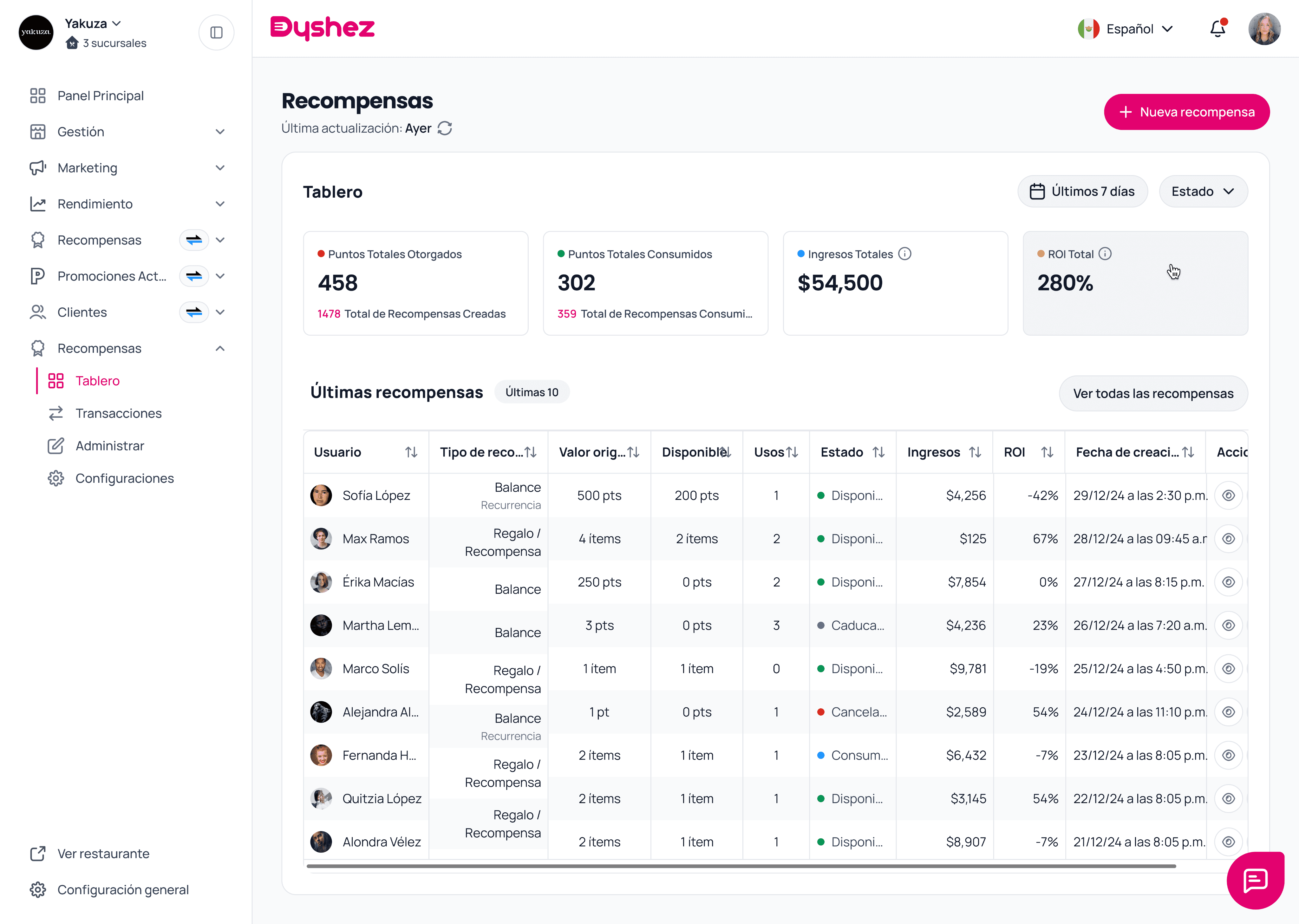Screen dimensions: 1299x924
Task: Click the Ingresos Totales card
Action: coord(896,283)
